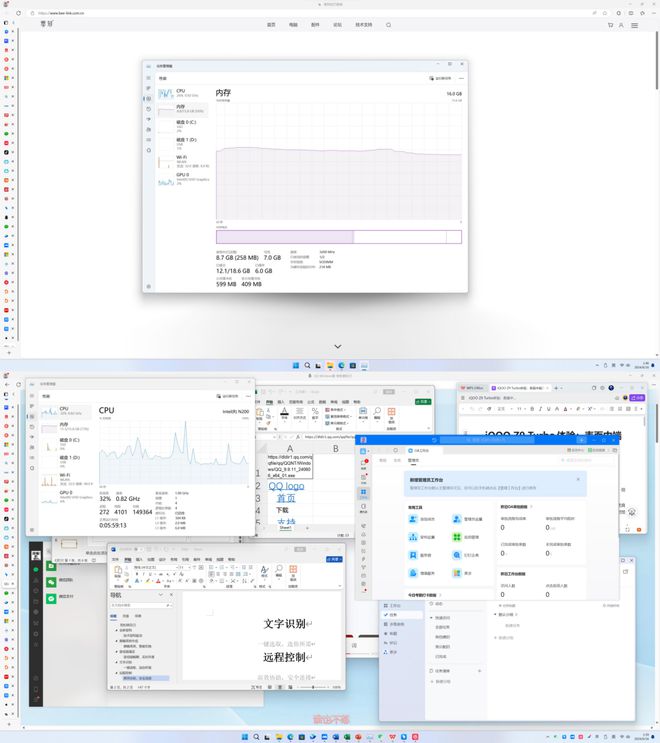
Task: Click the Paste clipboard icon in Word ribbon
Action: click(118, 573)
